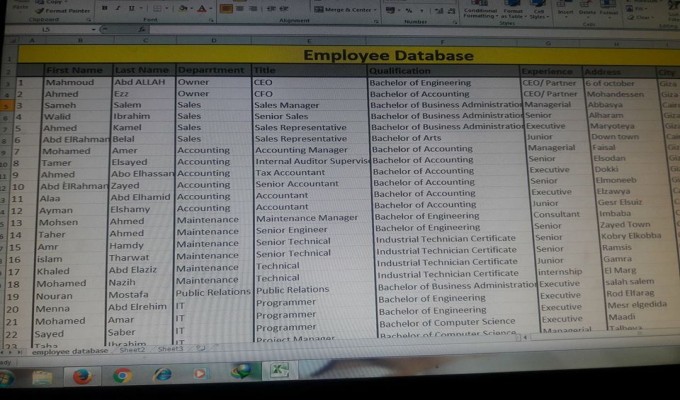Select the Department column header cell
Image resolution: width=680 pixels, height=400 pixels.
click(210, 70)
